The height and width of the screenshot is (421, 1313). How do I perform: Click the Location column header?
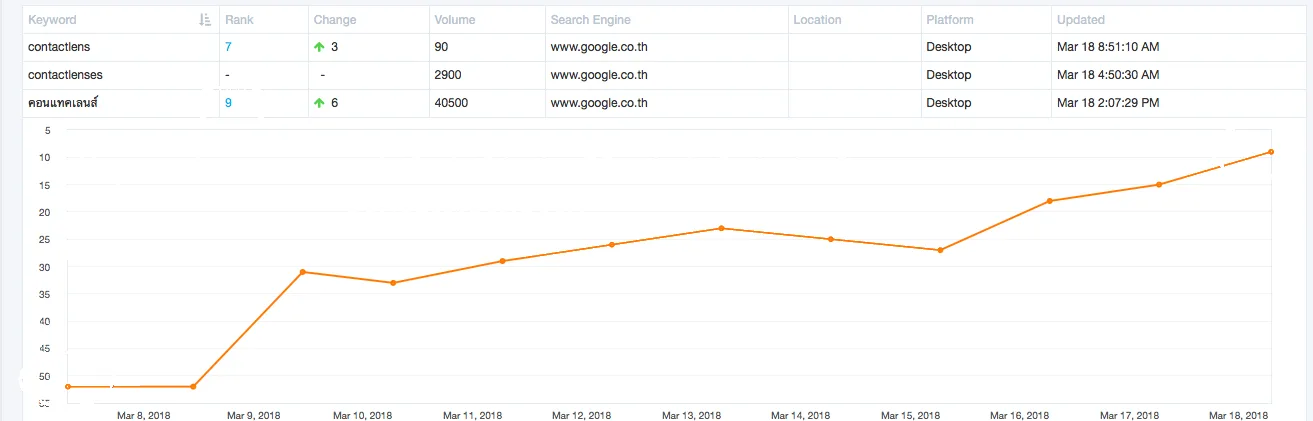click(x=817, y=20)
